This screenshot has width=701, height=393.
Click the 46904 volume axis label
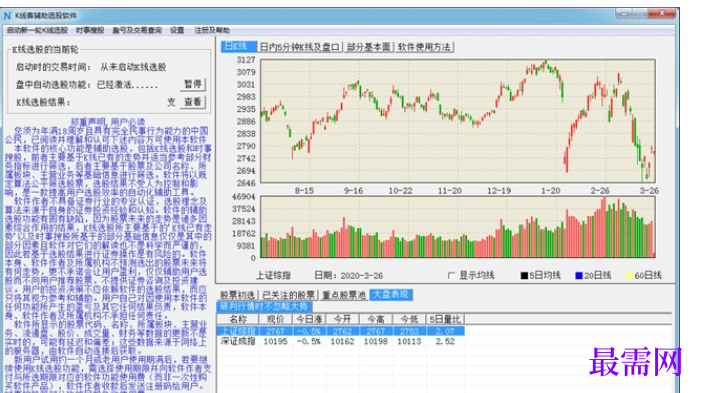pyautogui.click(x=244, y=197)
